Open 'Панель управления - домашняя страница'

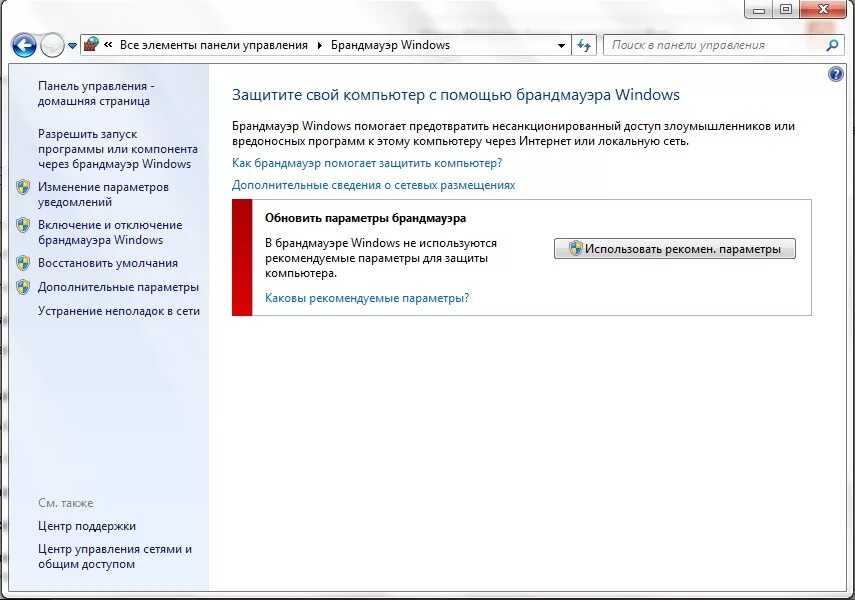click(97, 93)
